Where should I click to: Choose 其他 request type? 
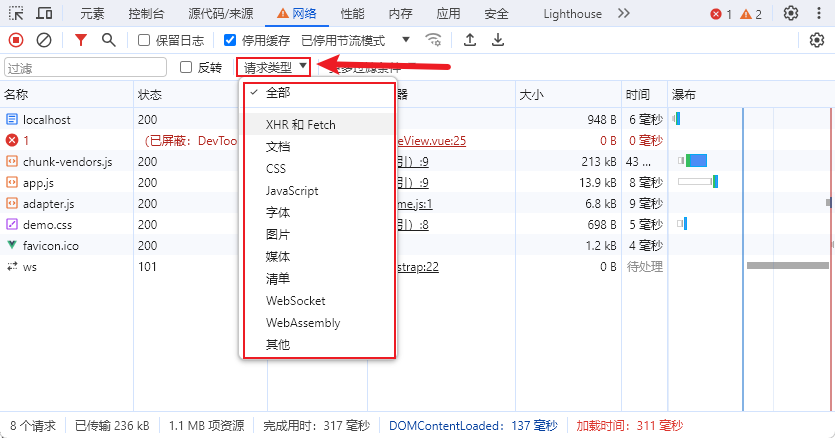tap(319, 345)
